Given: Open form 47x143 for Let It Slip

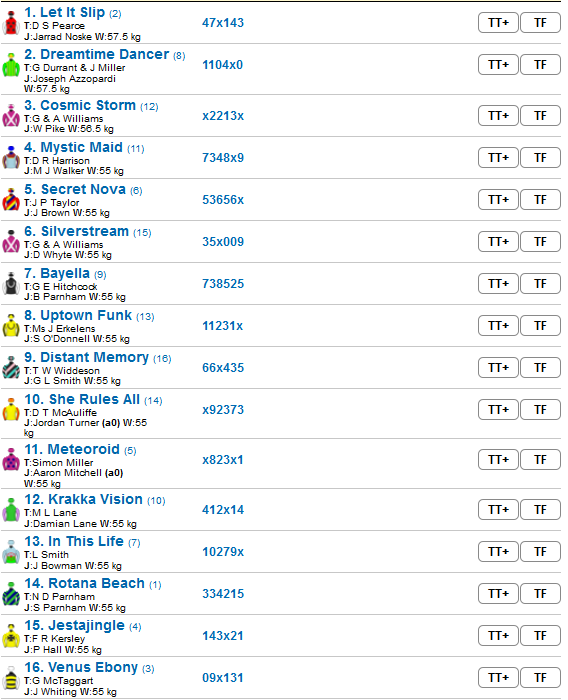Looking at the screenshot, I should tap(223, 23).
